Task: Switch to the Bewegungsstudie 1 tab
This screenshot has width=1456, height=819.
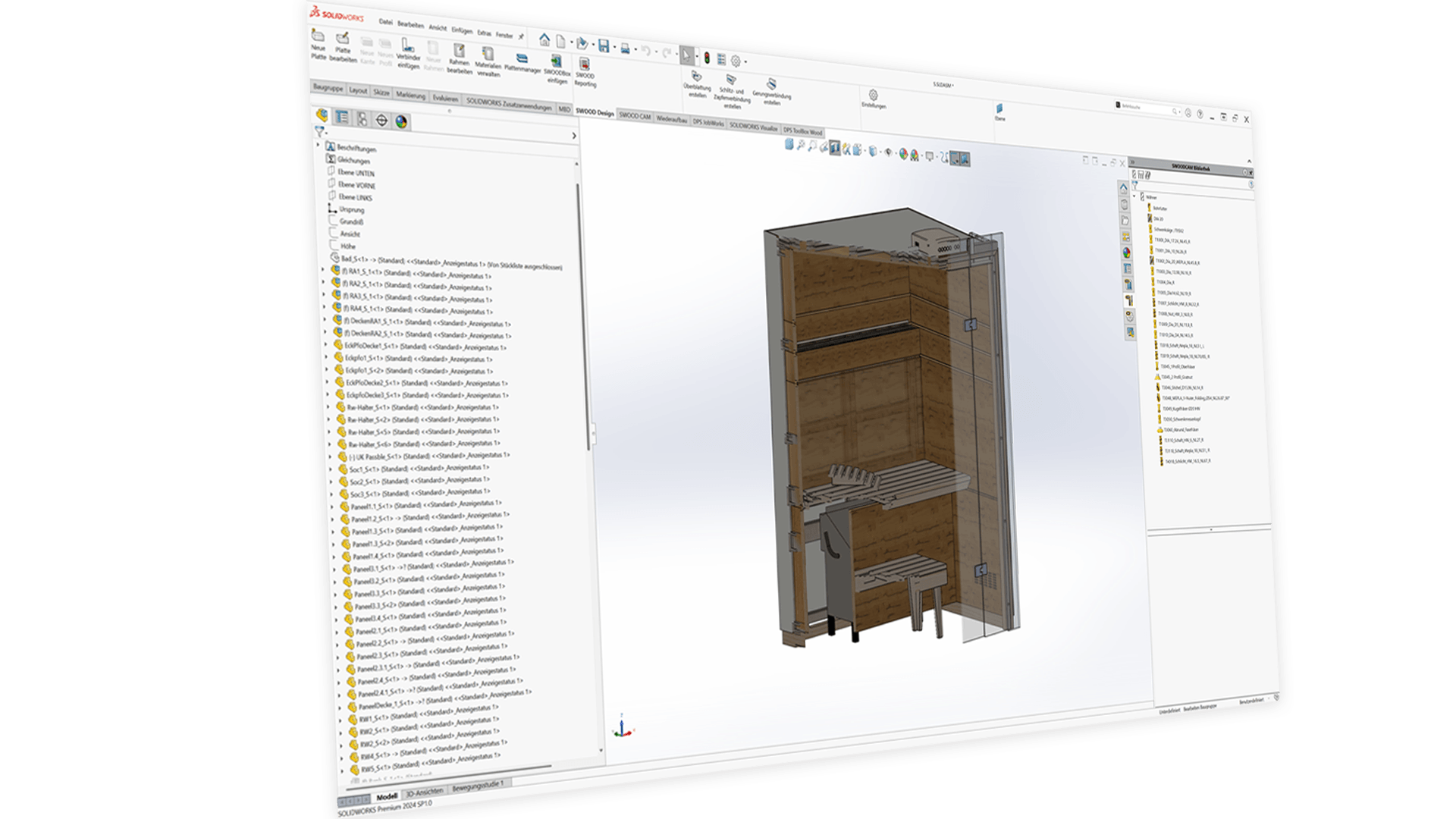Action: pos(478,787)
